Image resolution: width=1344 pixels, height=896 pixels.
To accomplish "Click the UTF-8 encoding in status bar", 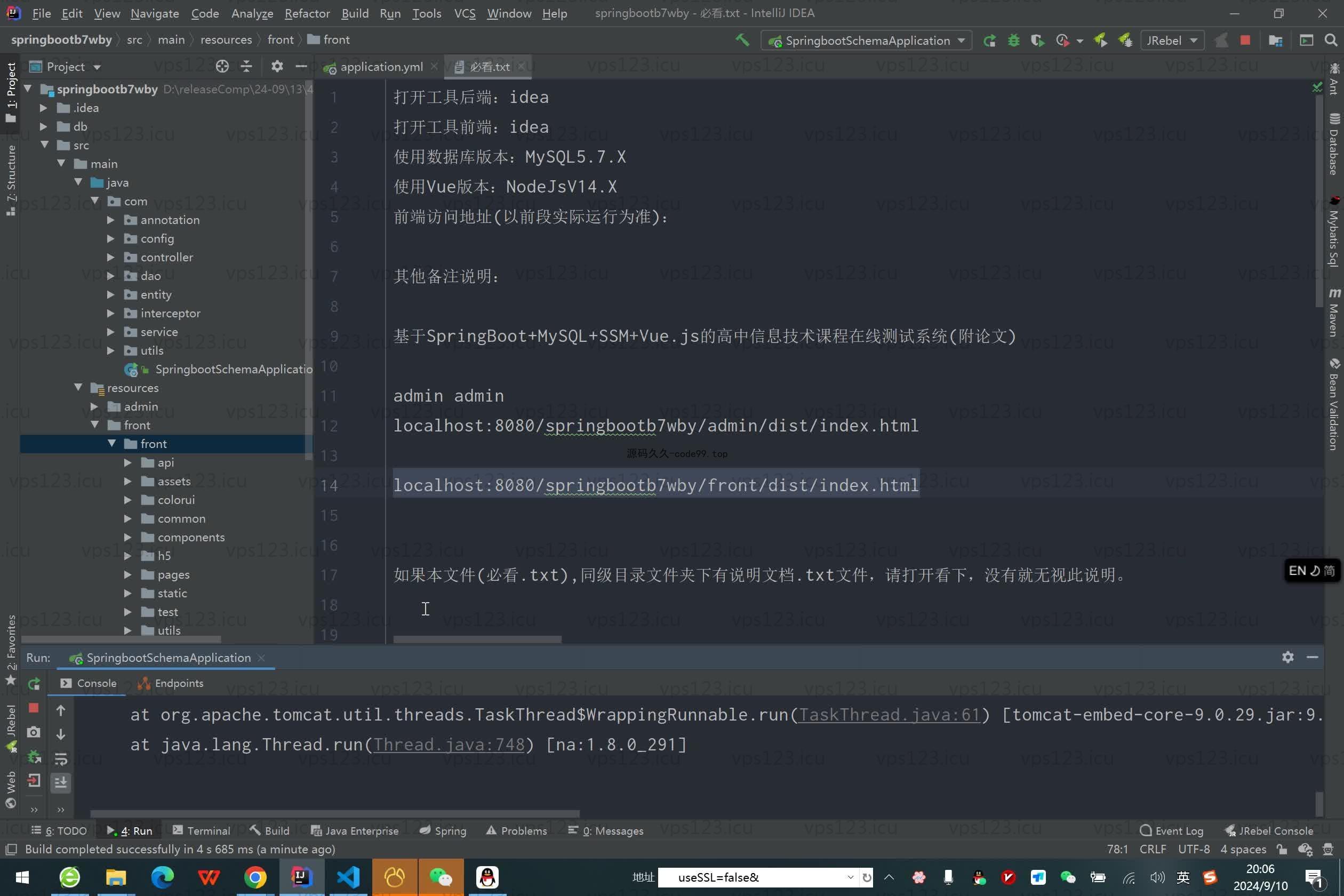I will tap(1194, 849).
